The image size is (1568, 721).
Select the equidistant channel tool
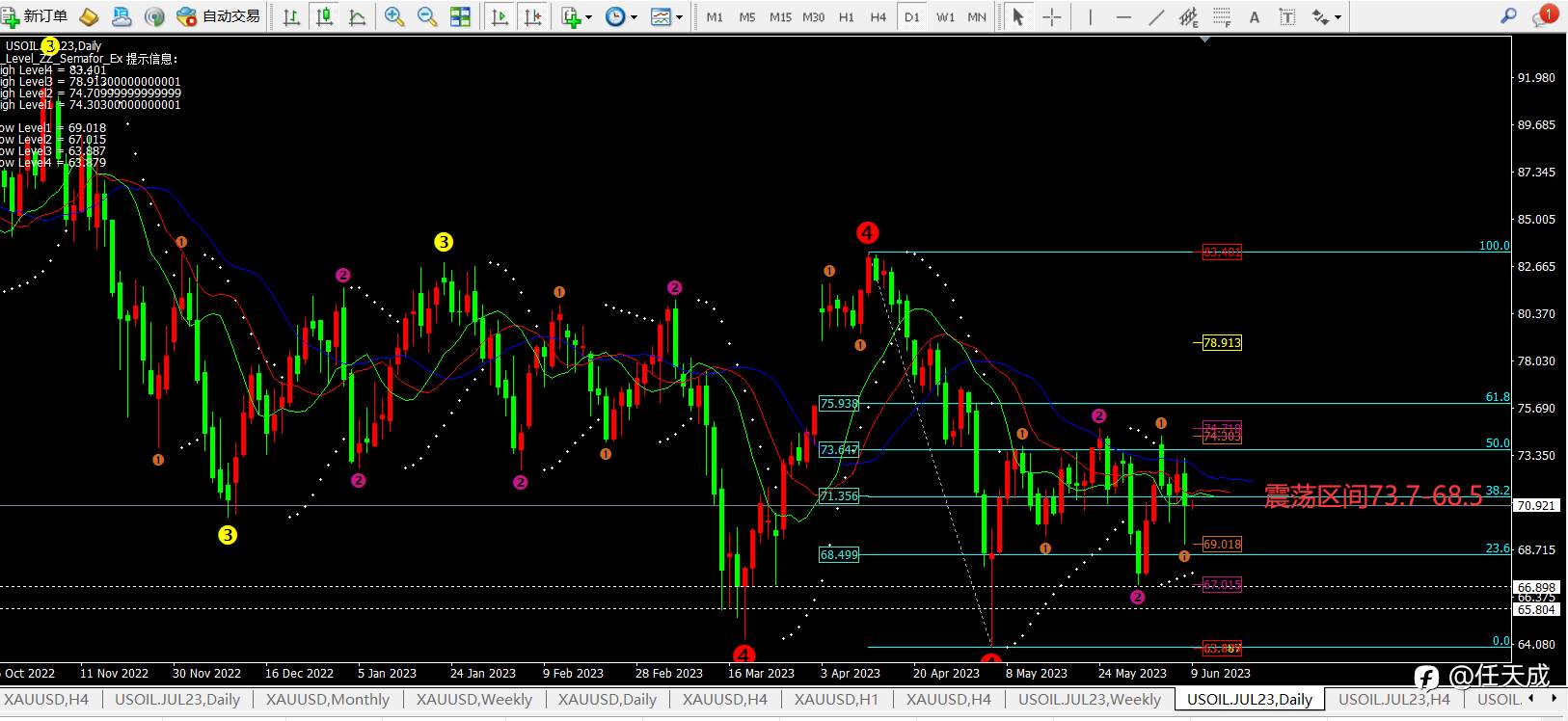point(1189,16)
